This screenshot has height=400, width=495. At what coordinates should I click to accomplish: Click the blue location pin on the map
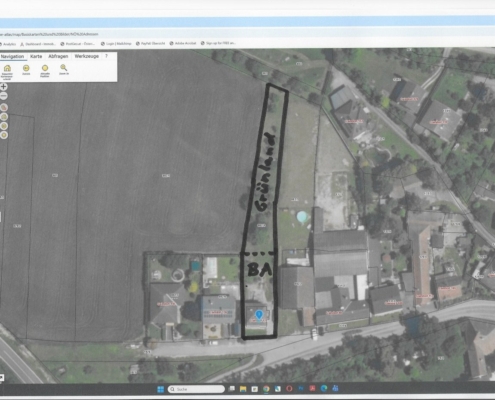259,315
